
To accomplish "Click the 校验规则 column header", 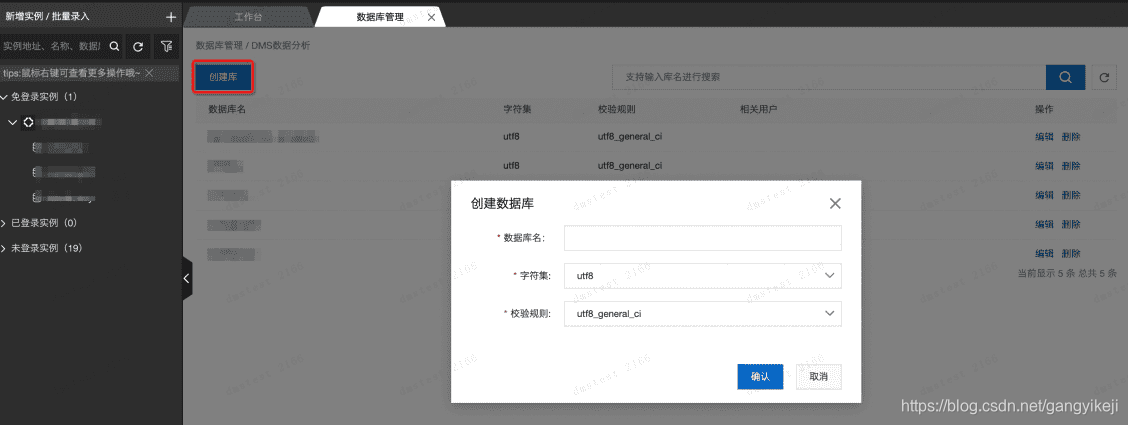I will pyautogui.click(x=617, y=109).
